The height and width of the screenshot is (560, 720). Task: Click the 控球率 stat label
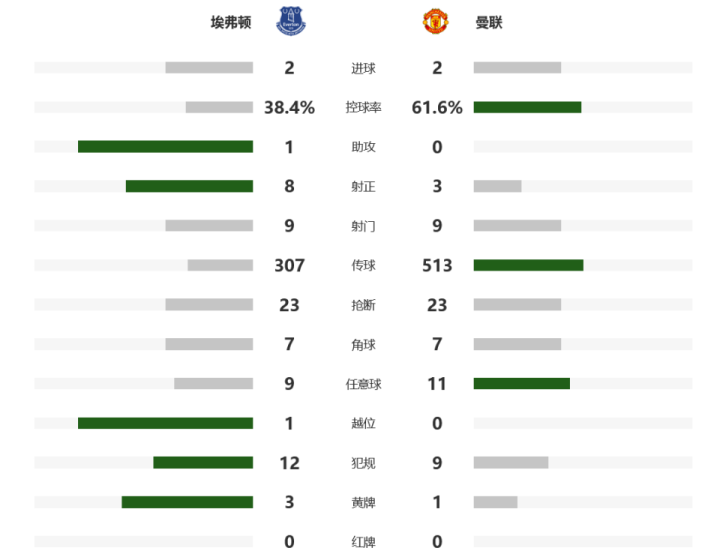(363, 107)
